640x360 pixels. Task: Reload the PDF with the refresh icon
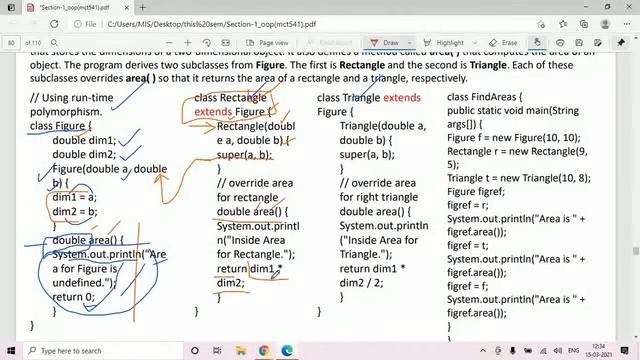pos(54,24)
